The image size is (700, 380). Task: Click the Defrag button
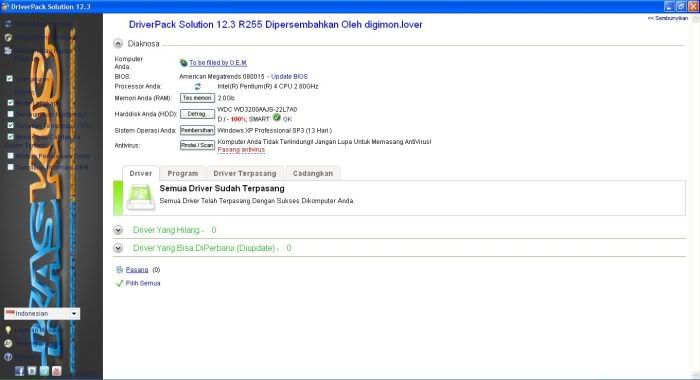(x=197, y=114)
